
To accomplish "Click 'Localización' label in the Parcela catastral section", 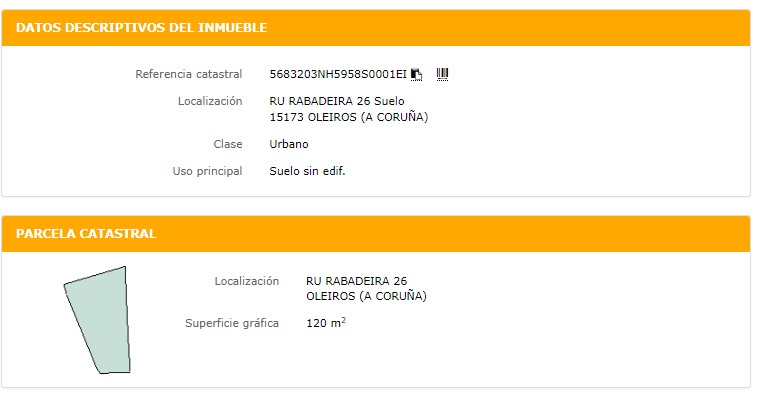I will point(247,281).
